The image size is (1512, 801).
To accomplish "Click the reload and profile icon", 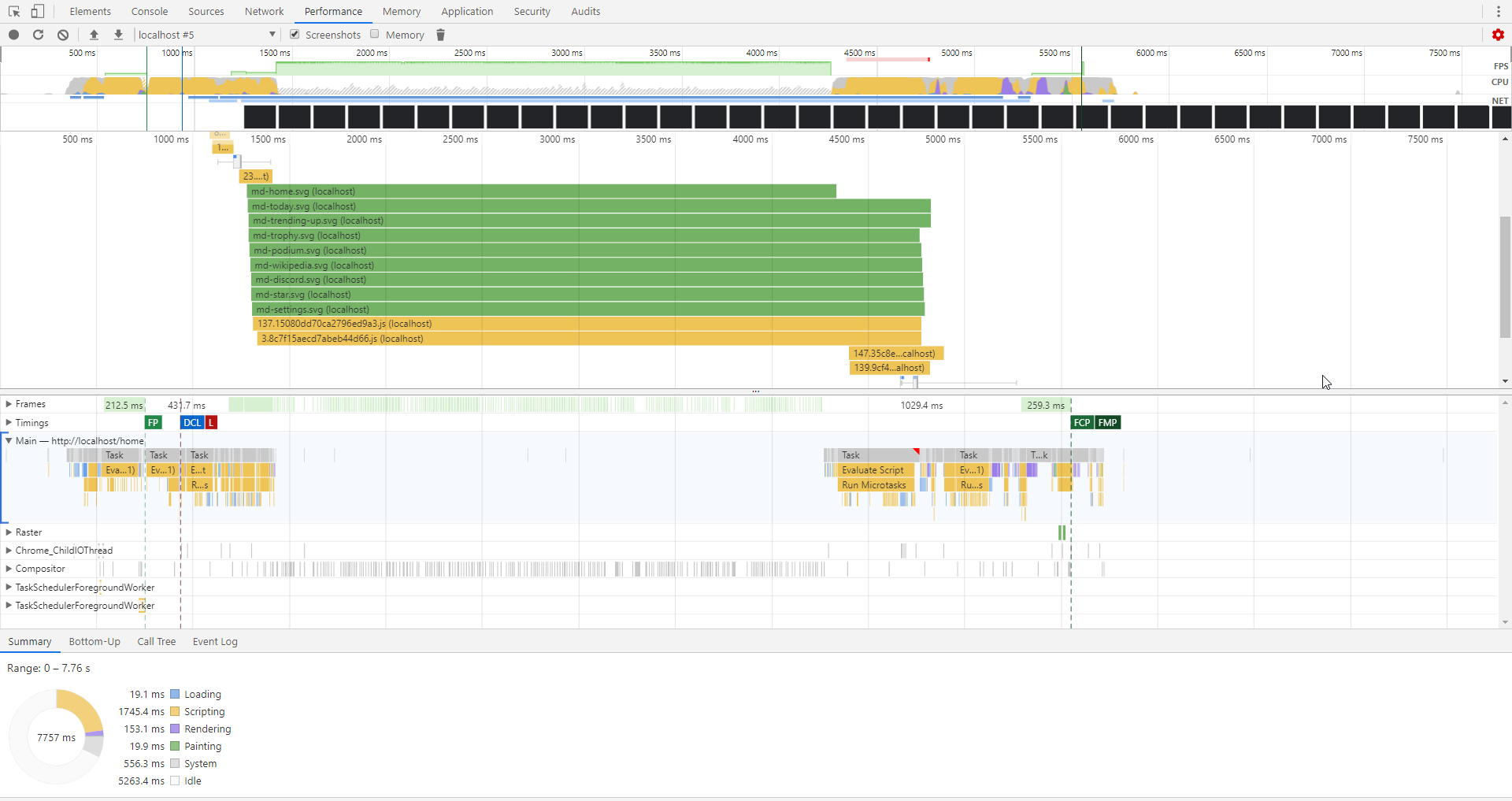I will (x=38, y=35).
